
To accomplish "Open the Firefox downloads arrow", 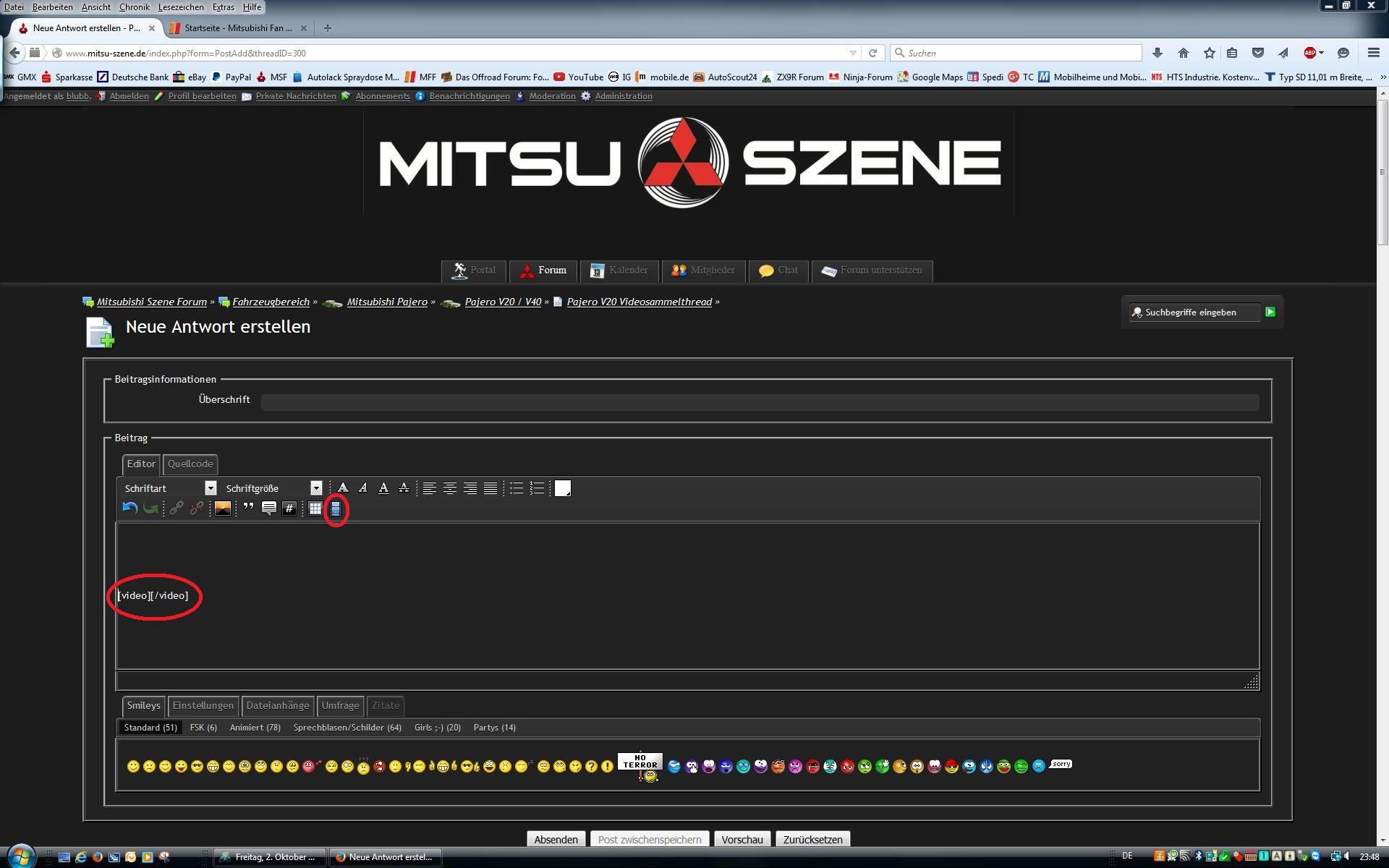I will point(1157,53).
